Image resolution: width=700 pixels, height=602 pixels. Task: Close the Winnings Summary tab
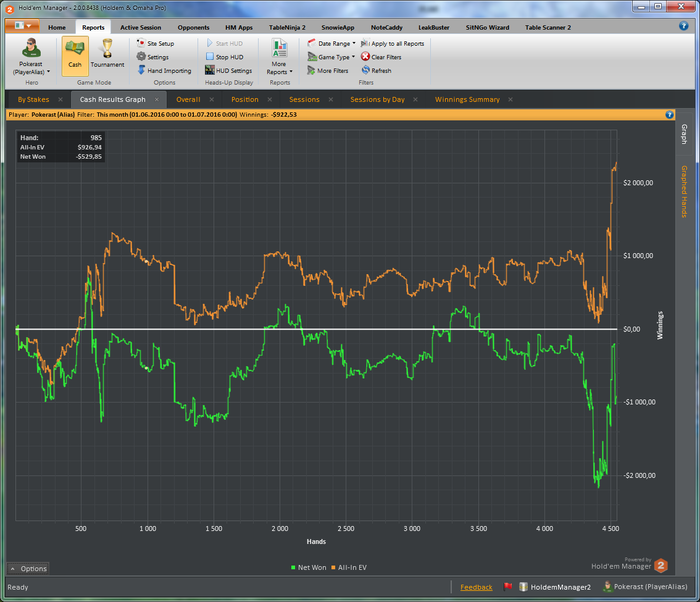(510, 99)
